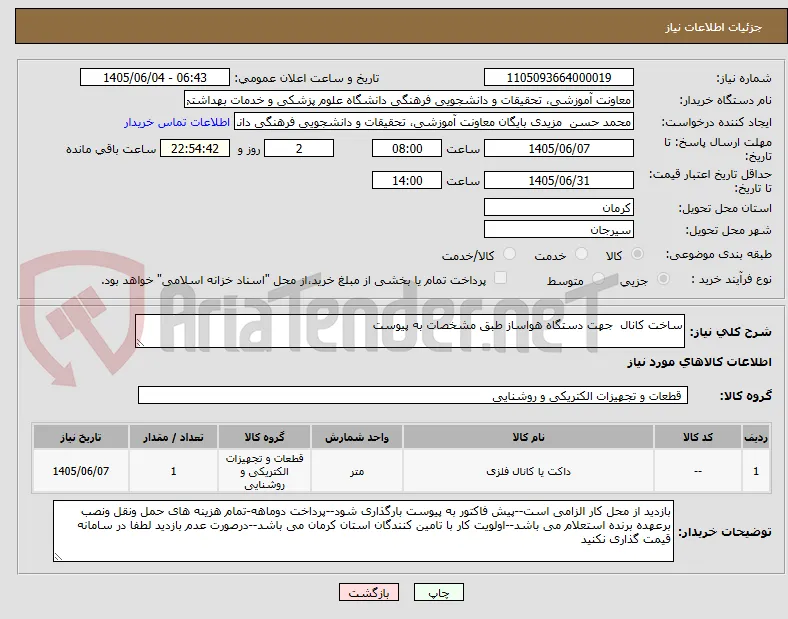Click the نام کالا column header
788x619 pixels.
coord(528,437)
